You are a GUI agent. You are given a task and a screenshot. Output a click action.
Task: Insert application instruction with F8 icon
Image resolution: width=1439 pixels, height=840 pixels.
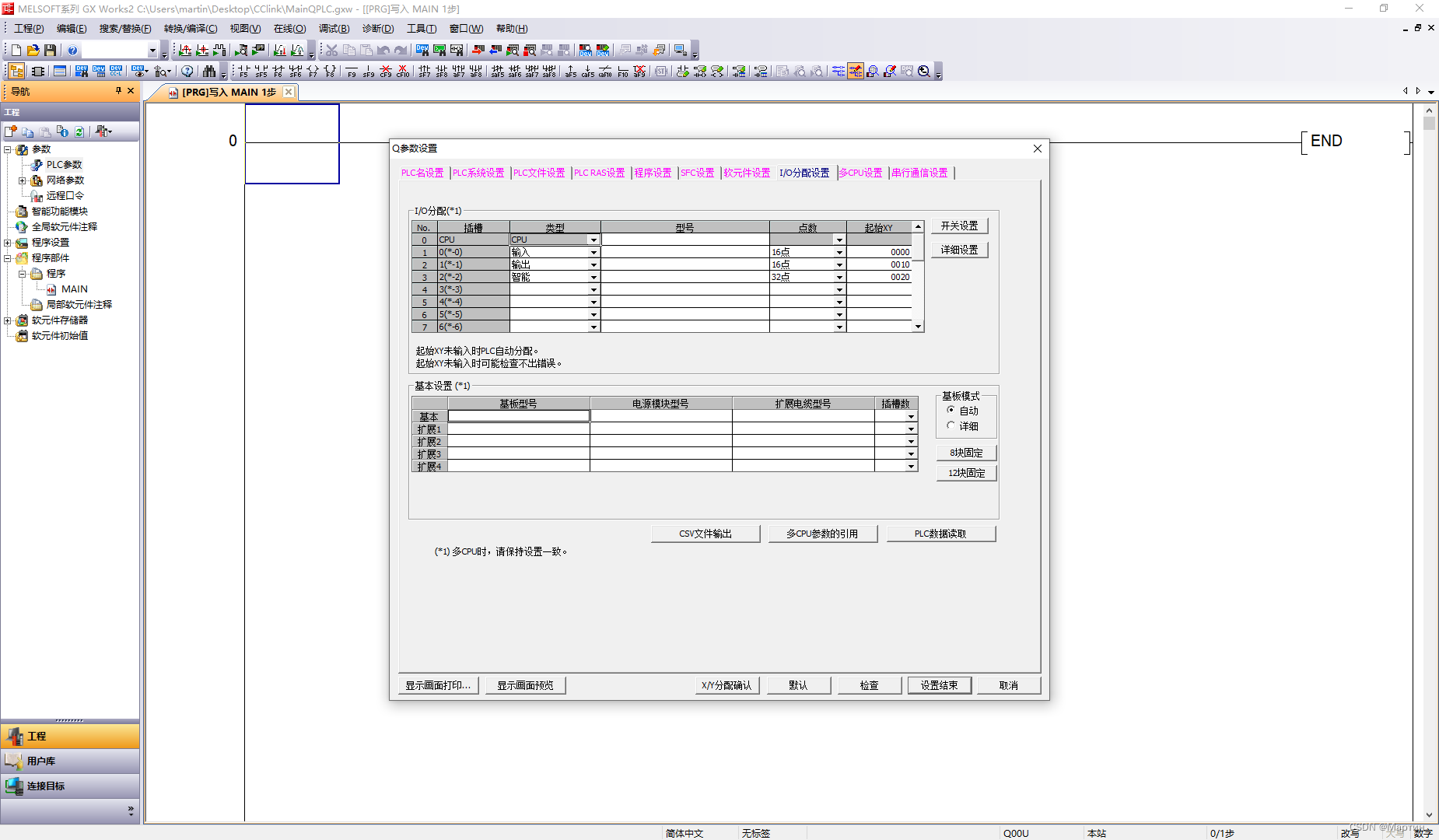coord(330,72)
